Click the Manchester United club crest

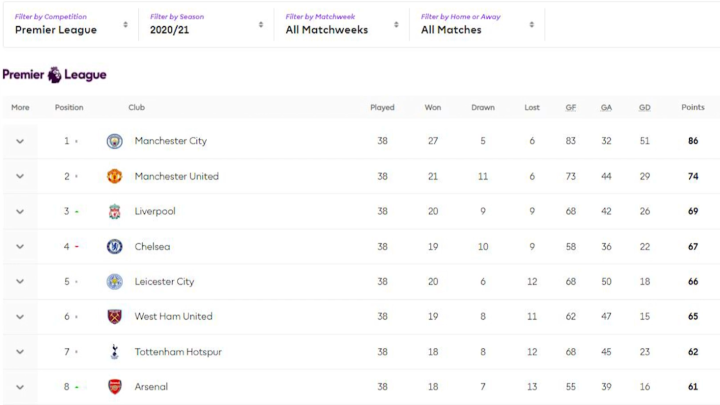pyautogui.click(x=114, y=176)
